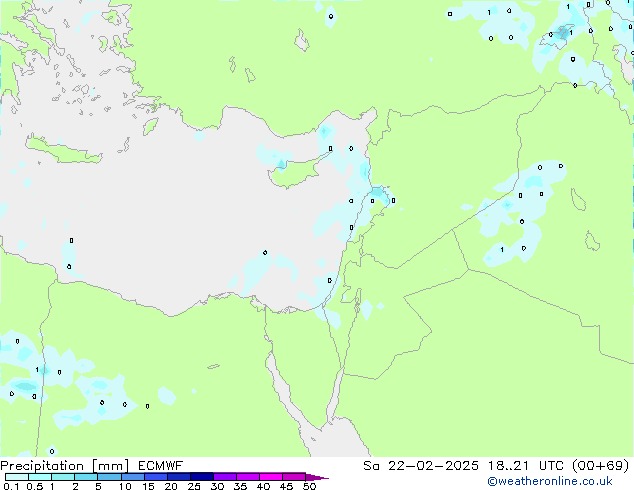634x490 pixels.
Task: Click the 0.1–0.5 mm legend color swatch
Action: coord(17,477)
